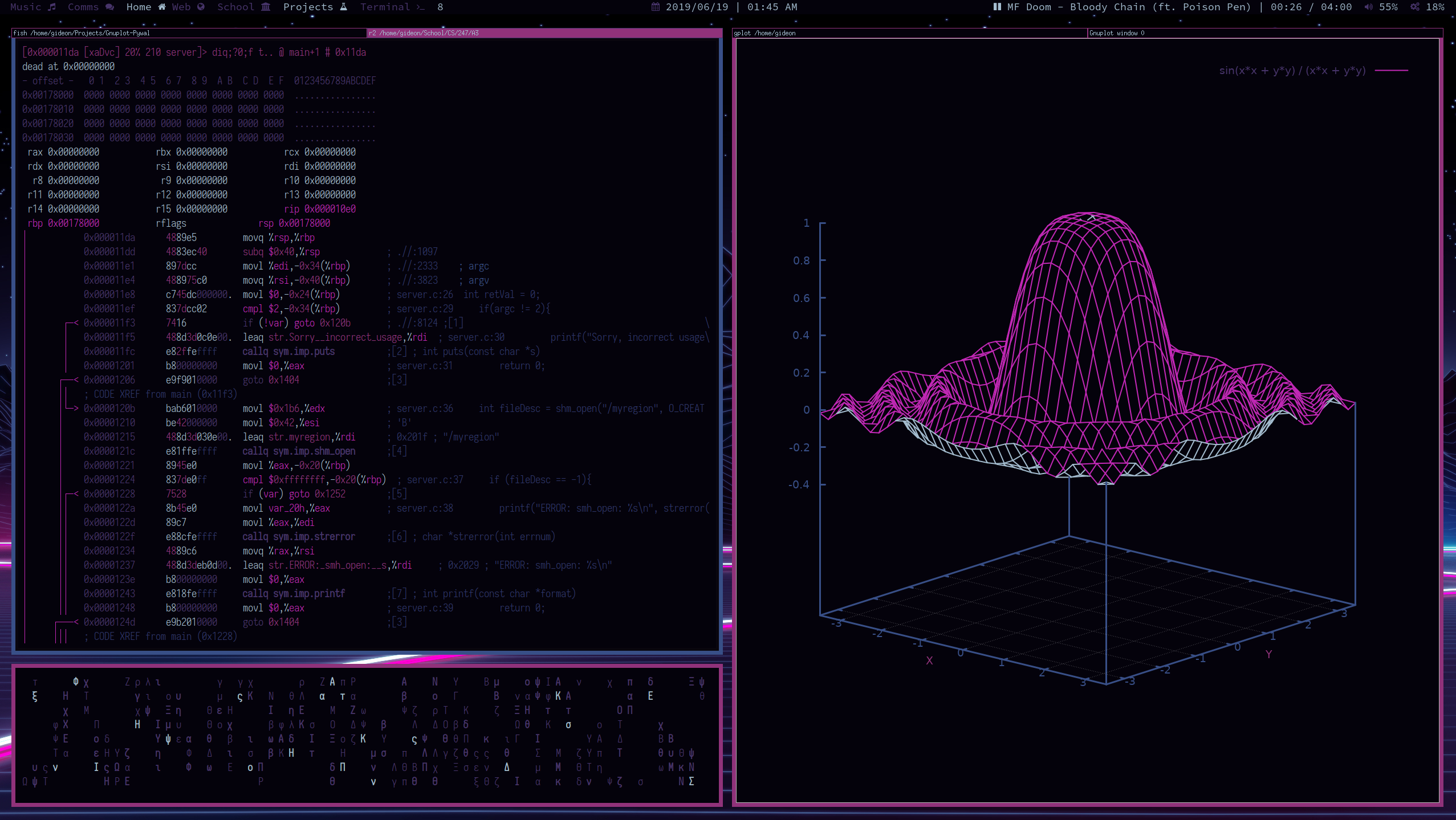This screenshot has width=1456, height=820.
Task: Switch to the Web workspace globe icon
Action: pos(201,7)
